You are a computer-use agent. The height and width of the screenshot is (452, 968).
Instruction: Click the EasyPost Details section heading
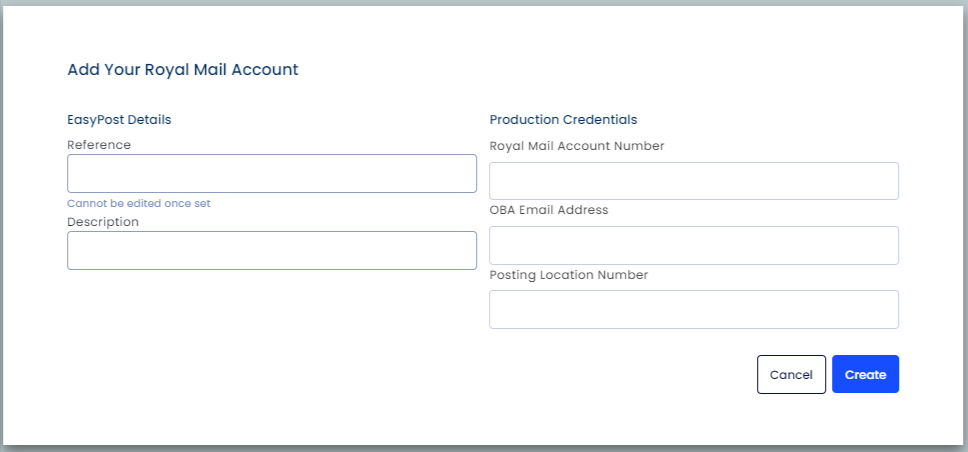click(x=119, y=120)
